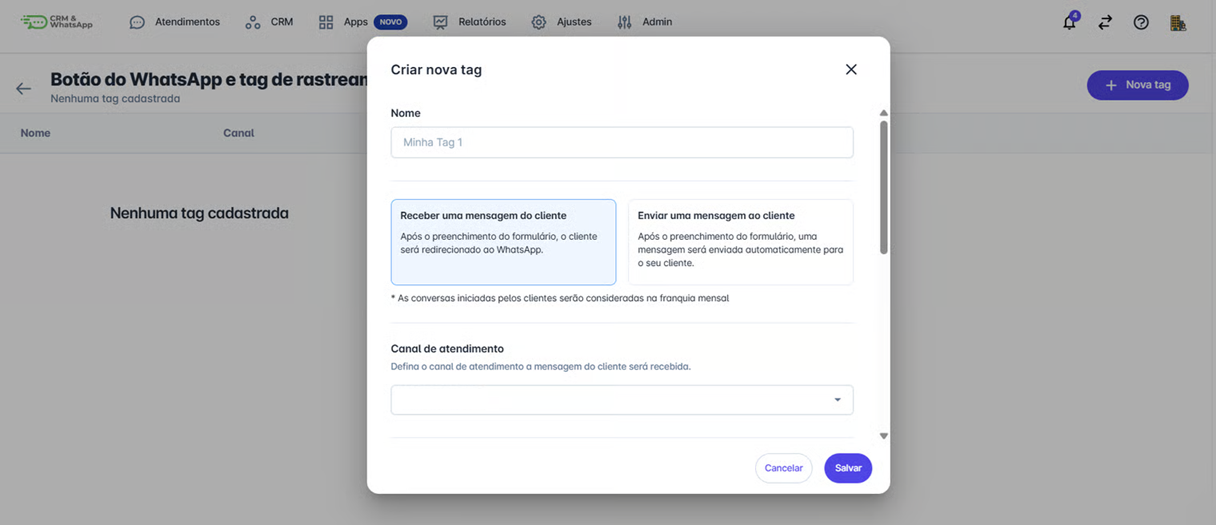Click the notification bell icon
This screenshot has height=525, width=1216.
point(1069,22)
